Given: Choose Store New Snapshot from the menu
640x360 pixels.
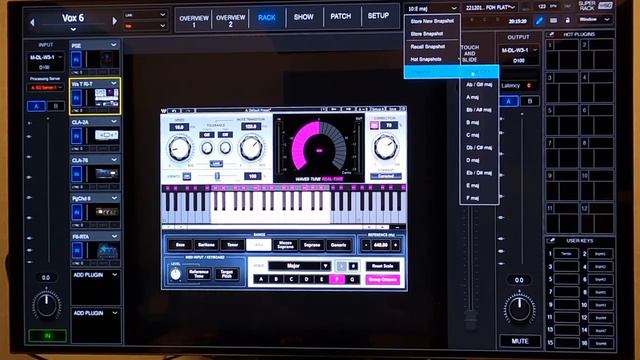Looking at the screenshot, I should pyautogui.click(x=432, y=21).
